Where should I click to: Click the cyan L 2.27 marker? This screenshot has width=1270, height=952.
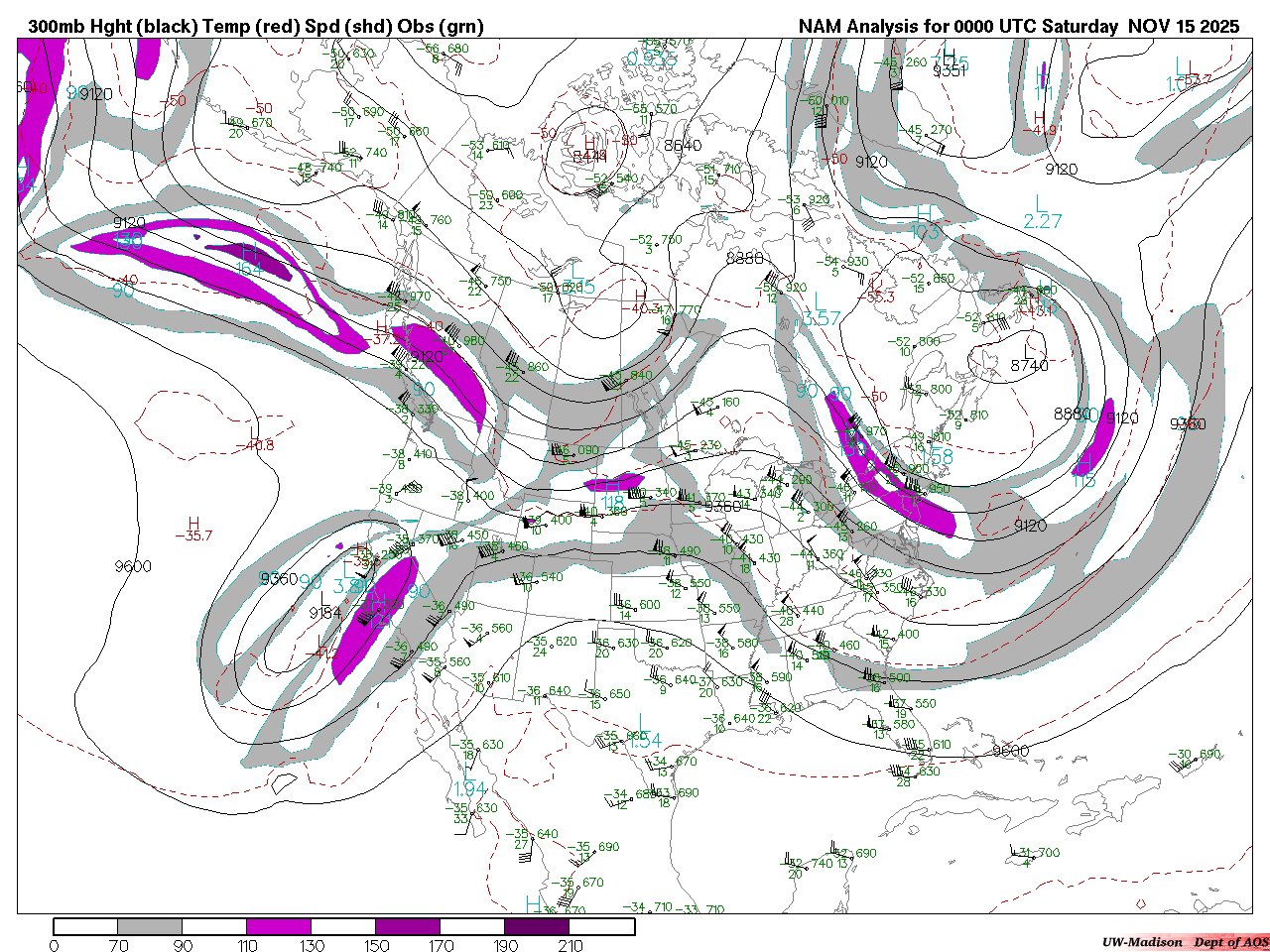coord(1042,213)
